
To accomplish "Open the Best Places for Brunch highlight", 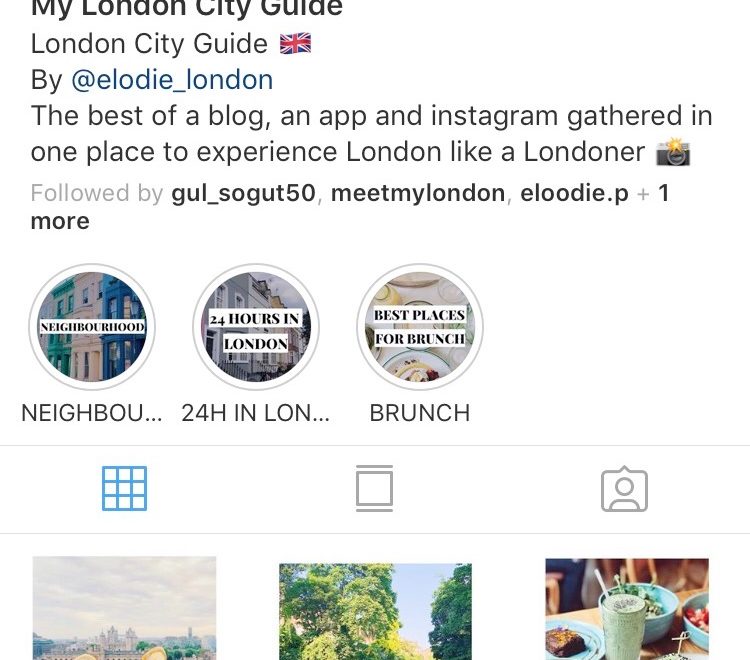I will [x=420, y=327].
